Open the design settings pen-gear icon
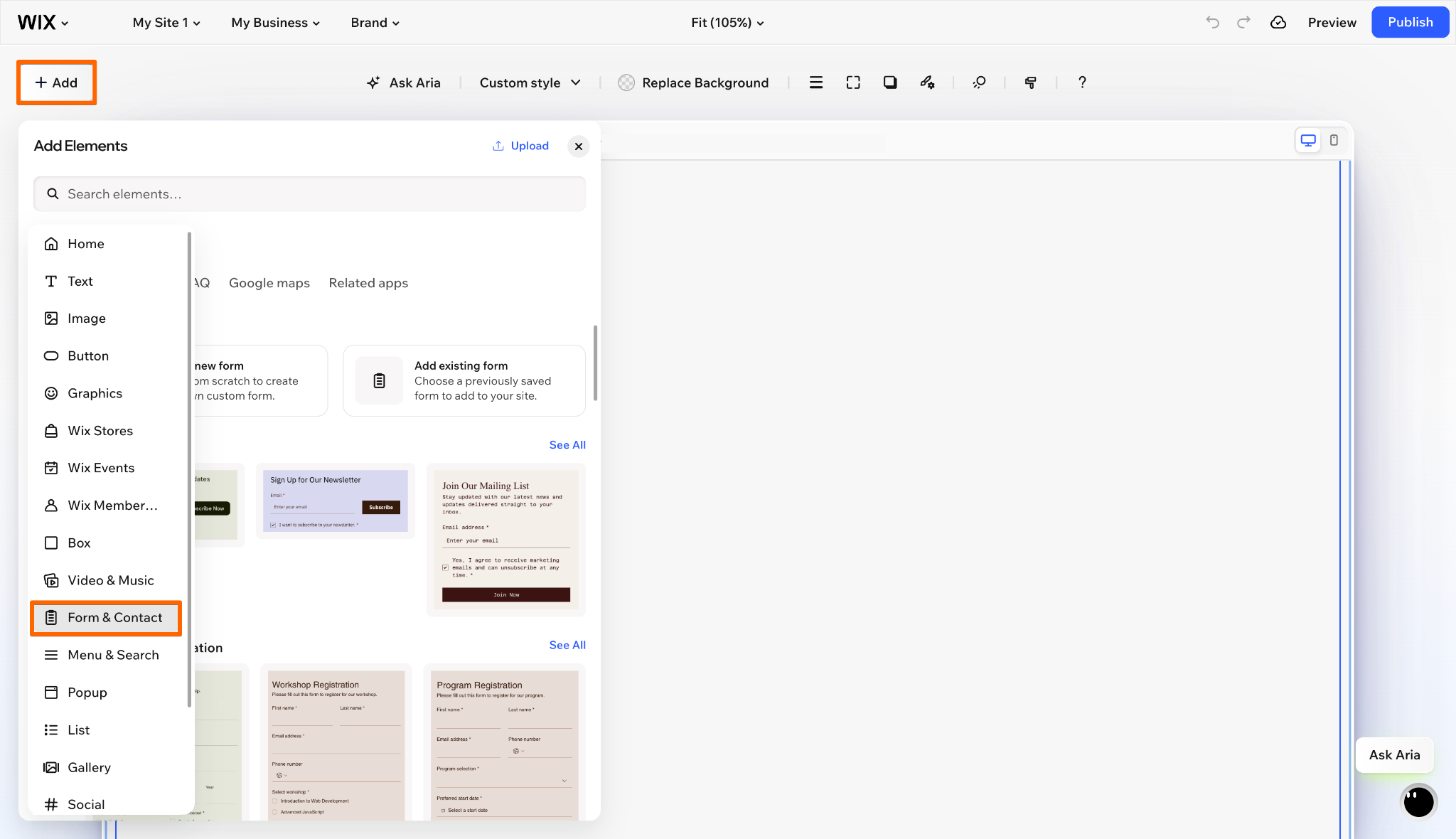This screenshot has width=1456, height=839. click(927, 82)
